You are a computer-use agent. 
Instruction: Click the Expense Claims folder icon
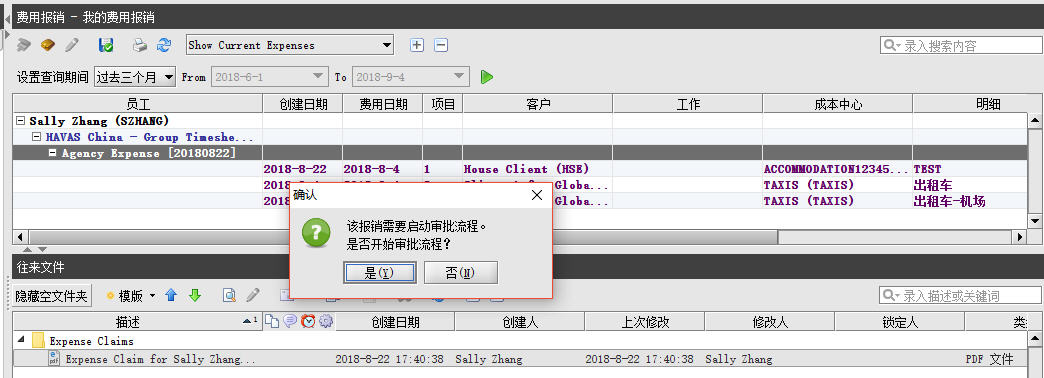coord(38,341)
